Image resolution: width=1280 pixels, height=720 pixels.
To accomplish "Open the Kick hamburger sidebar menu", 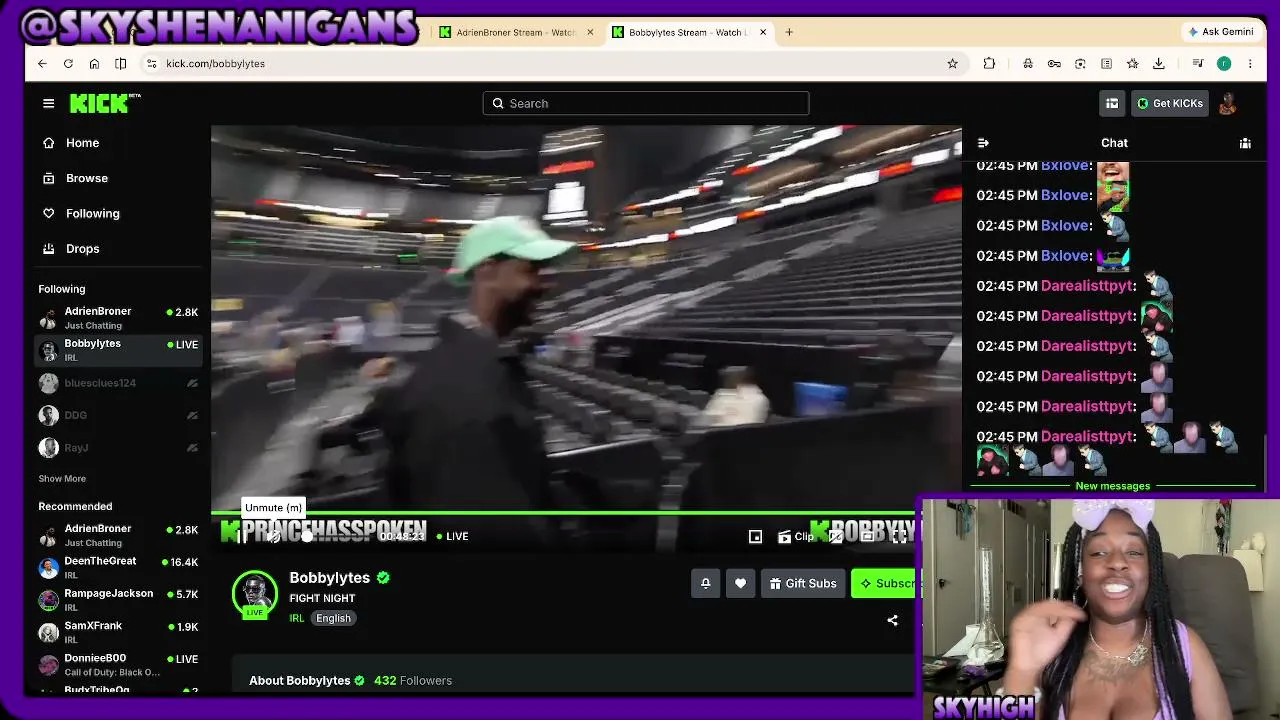I will tap(48, 103).
